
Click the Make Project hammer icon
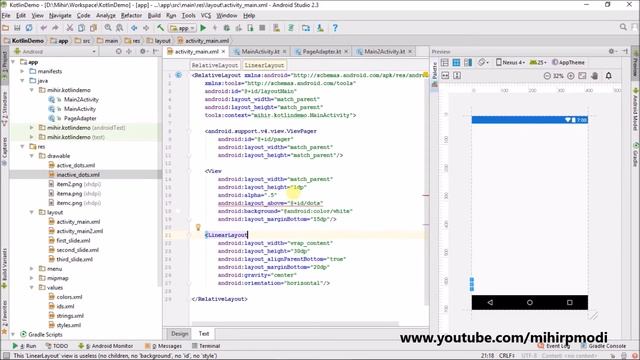tap(160, 28)
